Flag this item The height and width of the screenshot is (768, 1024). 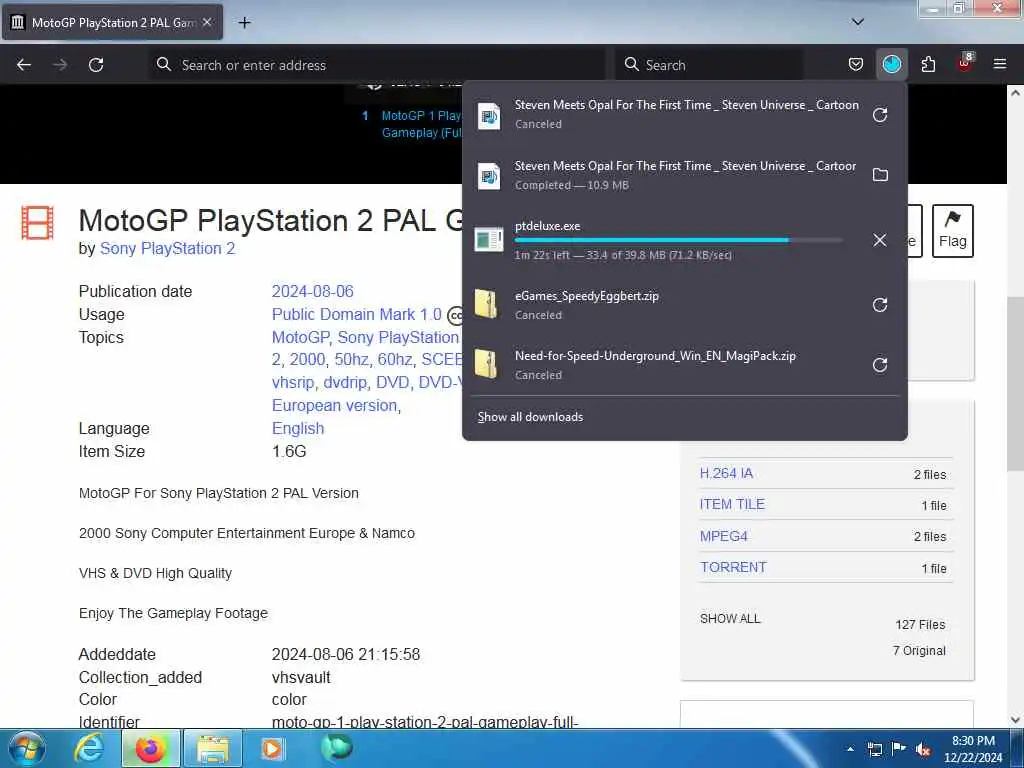coord(952,231)
